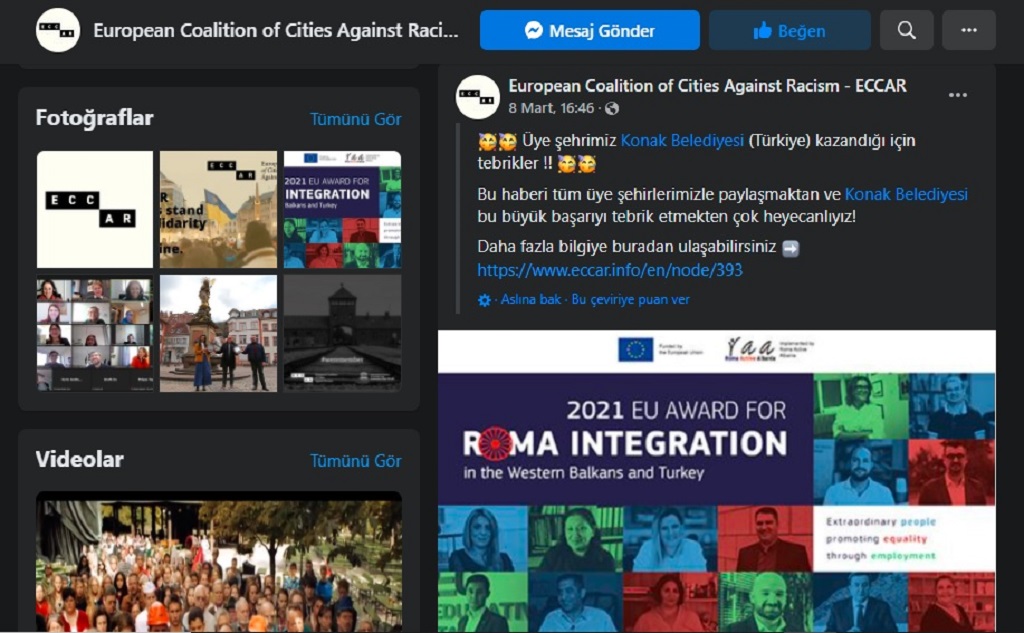Screen dimensions: 1024x633
Task: Open the post timestamp 8 Mart, 16:46
Action: coord(551,108)
